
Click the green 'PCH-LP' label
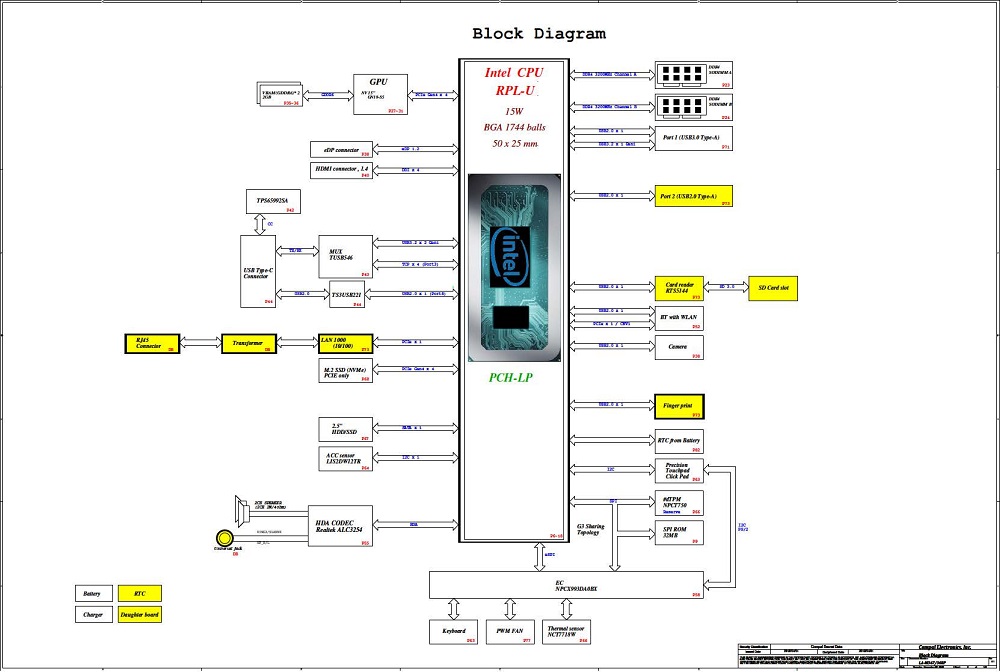tap(510, 377)
